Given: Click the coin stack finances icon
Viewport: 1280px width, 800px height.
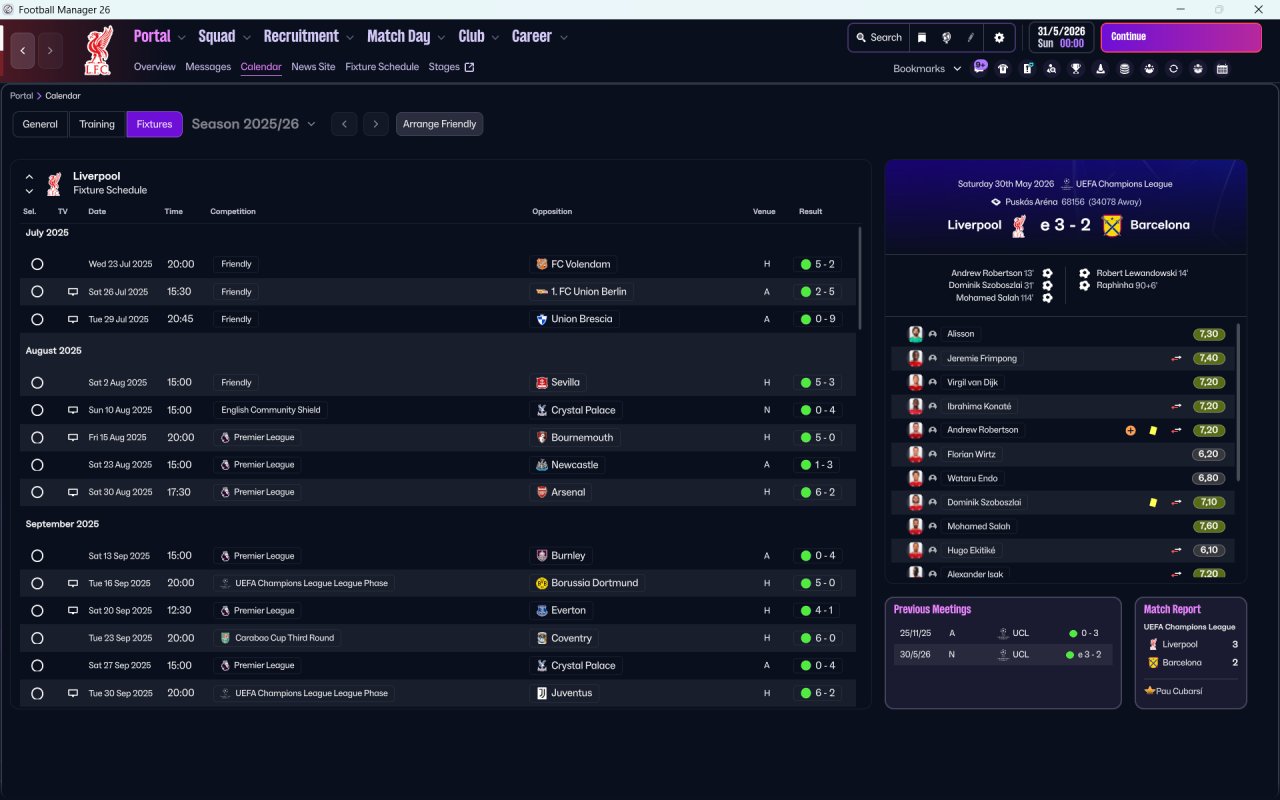Looking at the screenshot, I should pos(1125,69).
